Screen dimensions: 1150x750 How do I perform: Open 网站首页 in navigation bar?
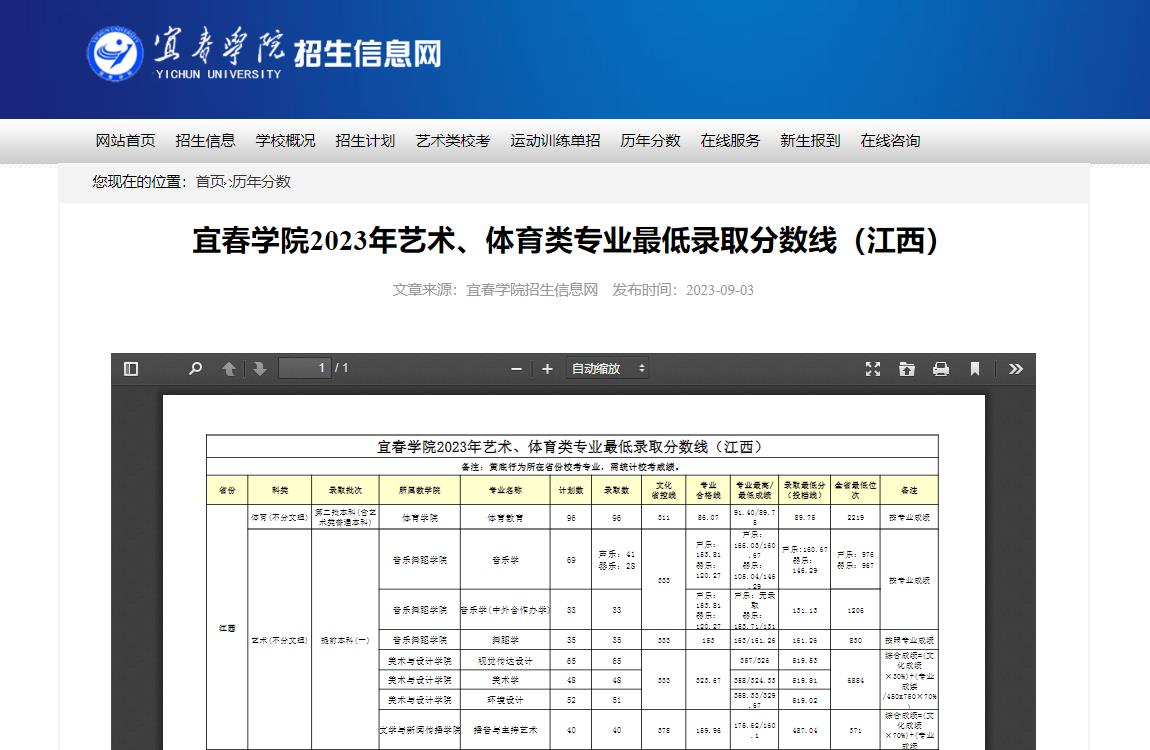(x=125, y=141)
